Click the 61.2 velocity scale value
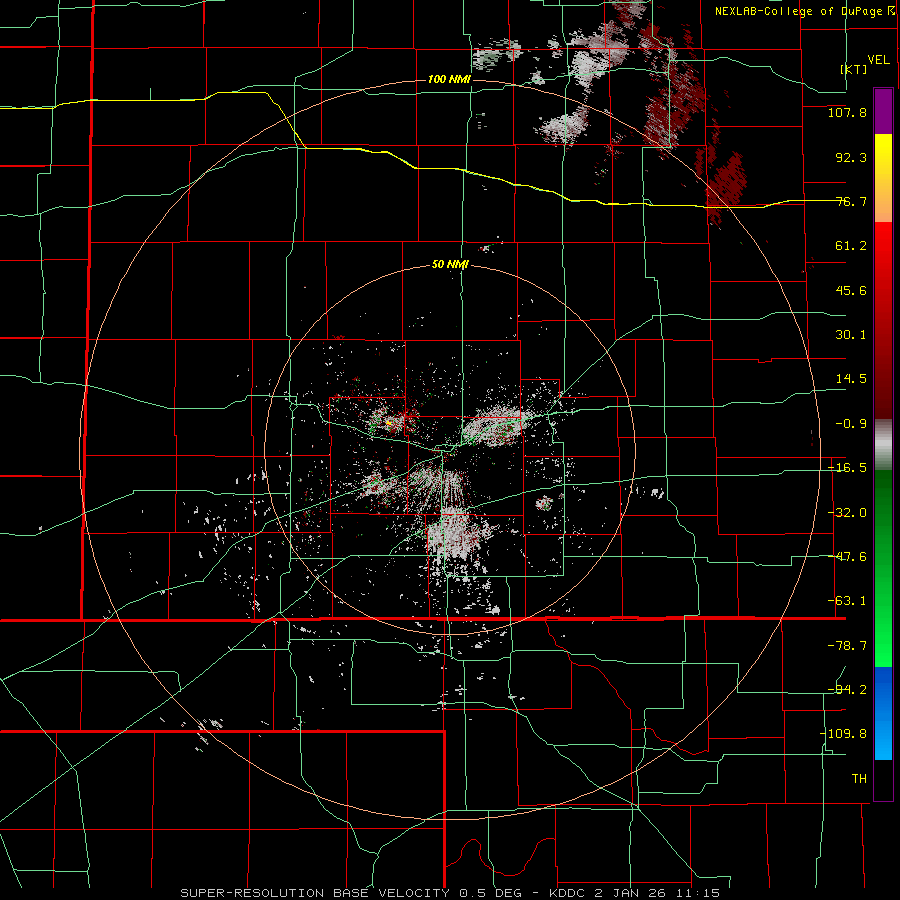The height and width of the screenshot is (900, 900). pyautogui.click(x=851, y=246)
